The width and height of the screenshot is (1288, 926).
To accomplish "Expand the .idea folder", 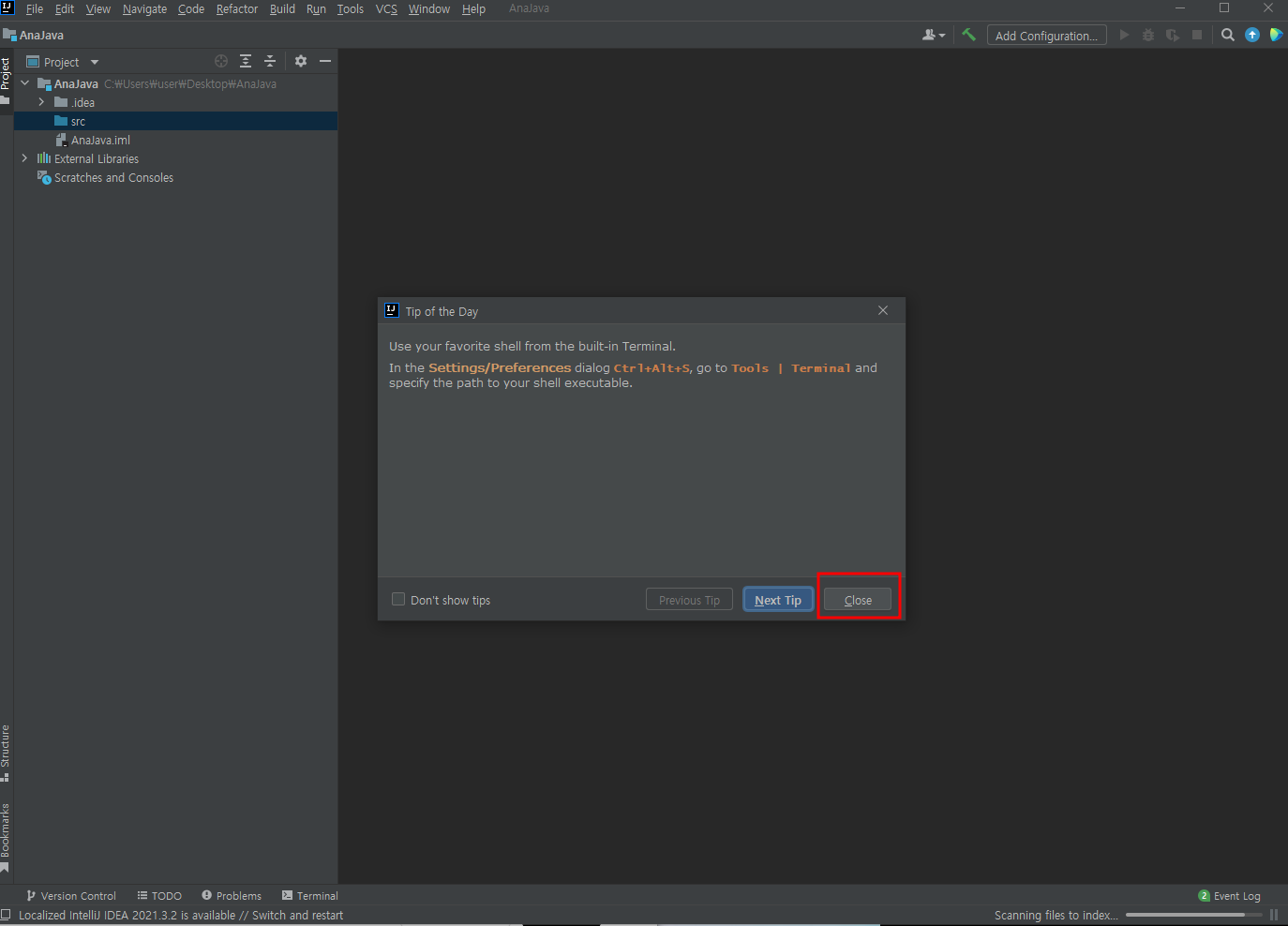I will click(x=41, y=102).
